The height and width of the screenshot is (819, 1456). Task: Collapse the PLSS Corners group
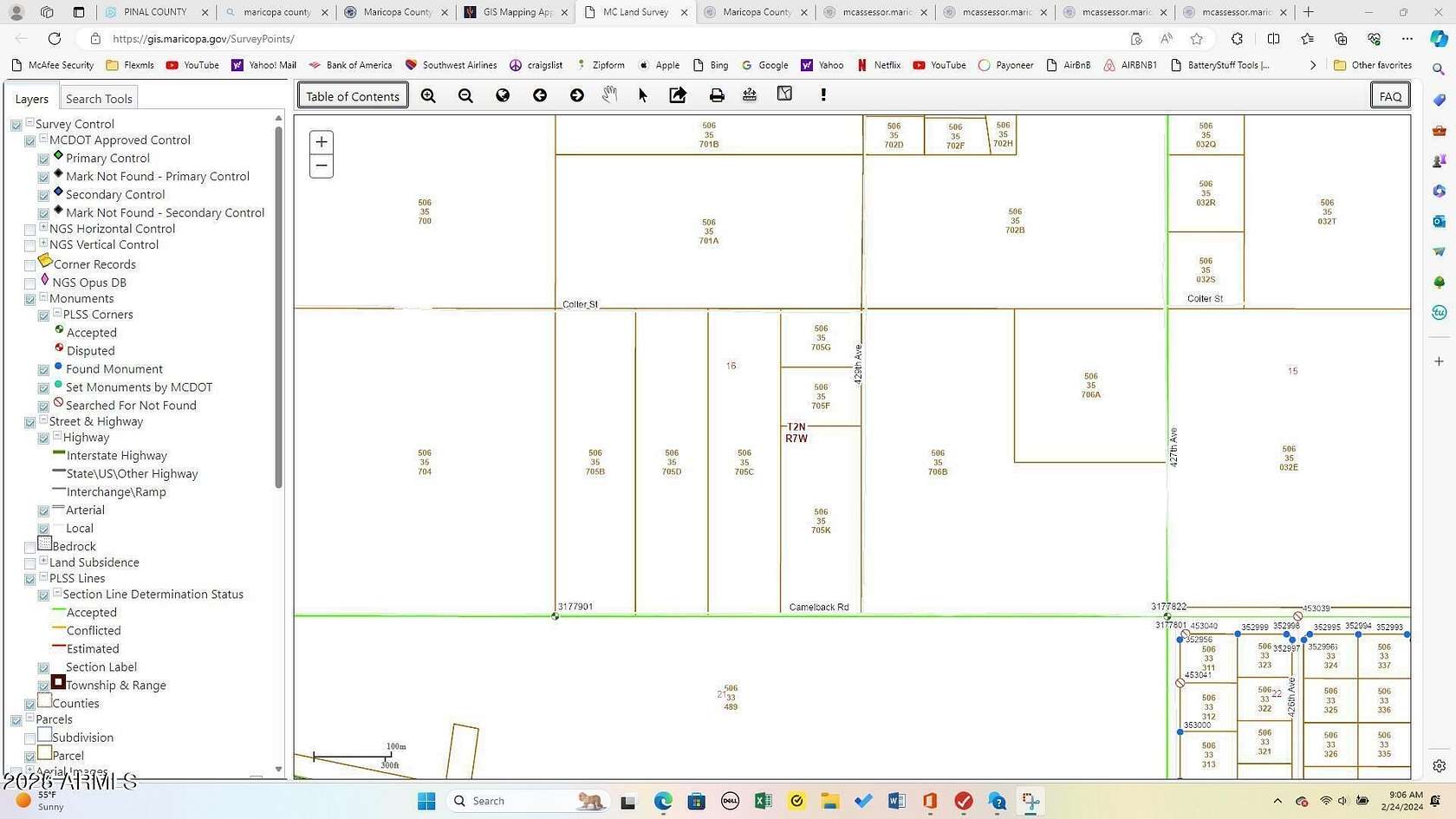57,315
